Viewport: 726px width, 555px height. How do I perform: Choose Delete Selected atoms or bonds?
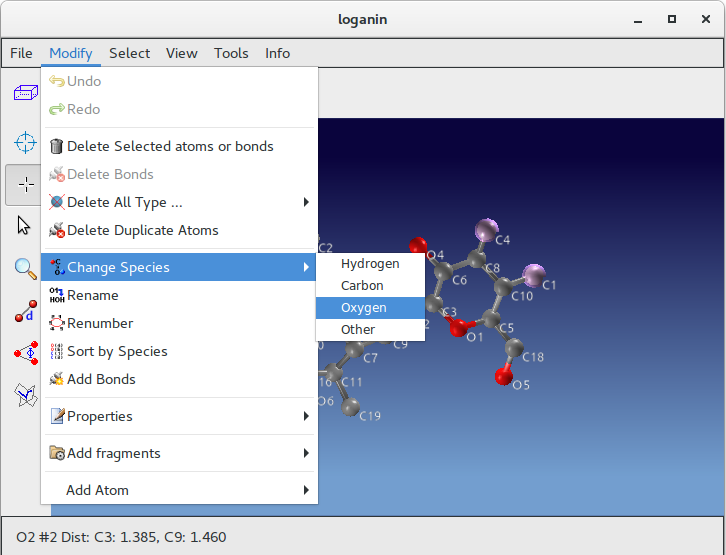tap(180, 146)
